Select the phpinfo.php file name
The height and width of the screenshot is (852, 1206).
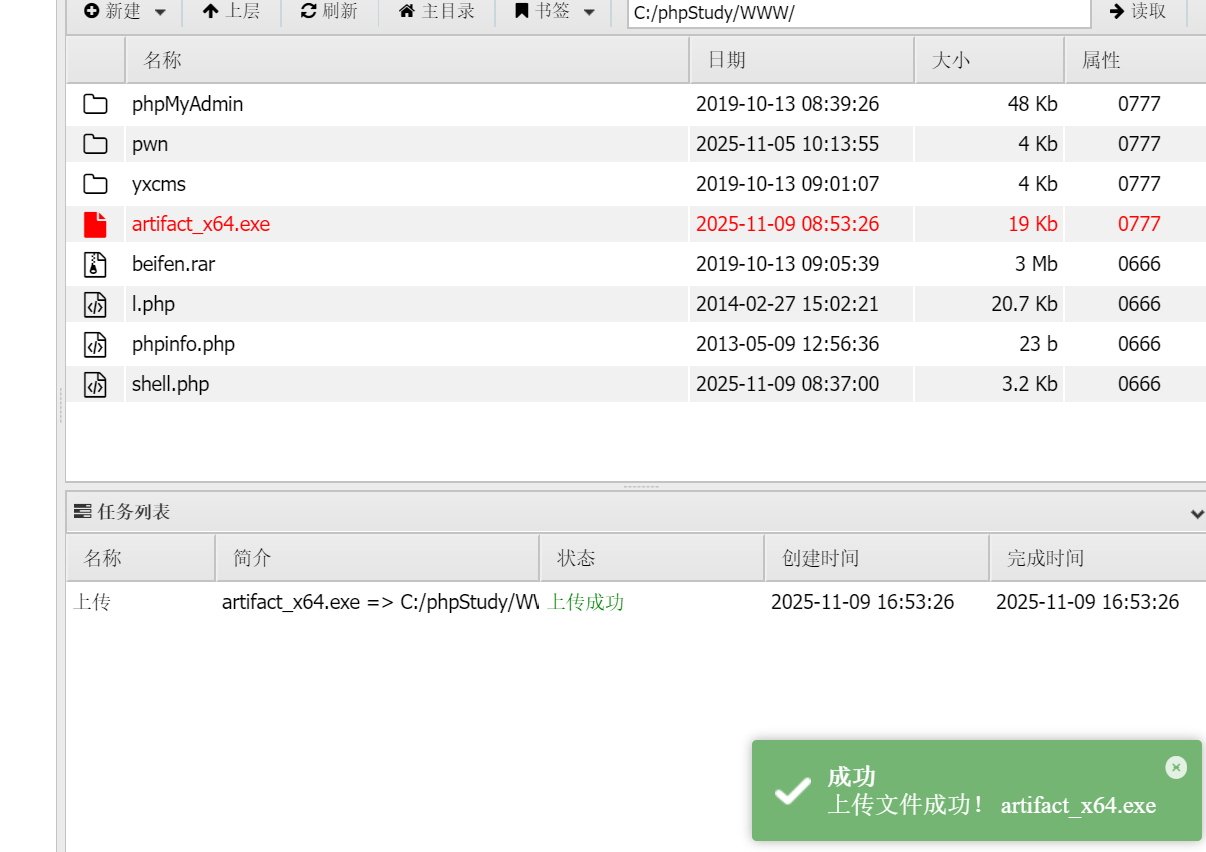[x=183, y=344]
